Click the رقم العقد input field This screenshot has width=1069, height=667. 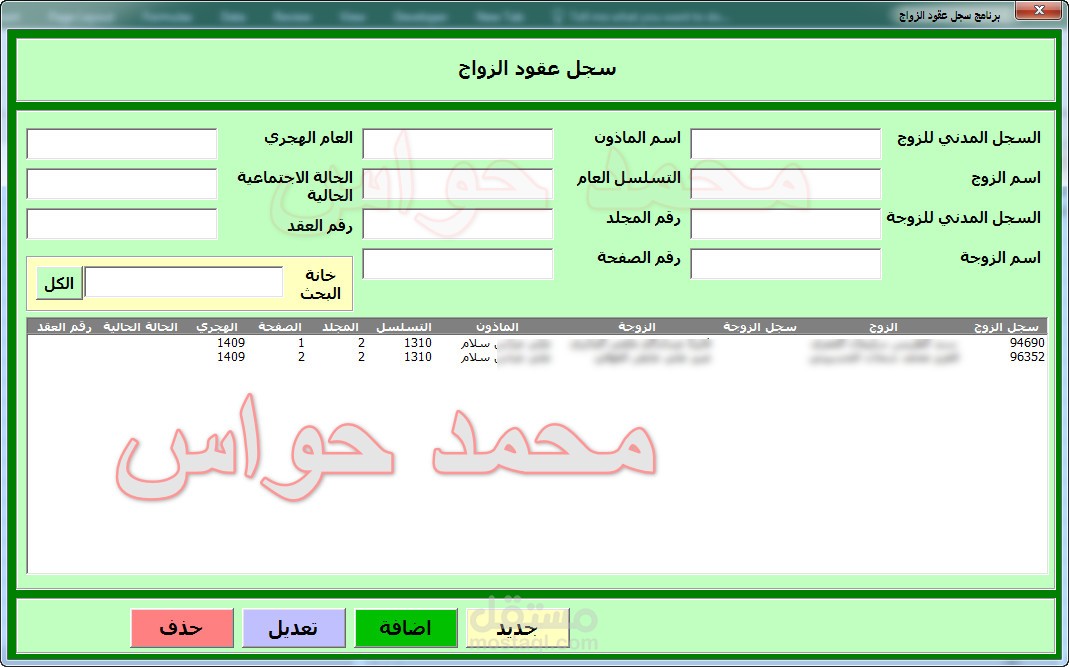click(x=121, y=224)
